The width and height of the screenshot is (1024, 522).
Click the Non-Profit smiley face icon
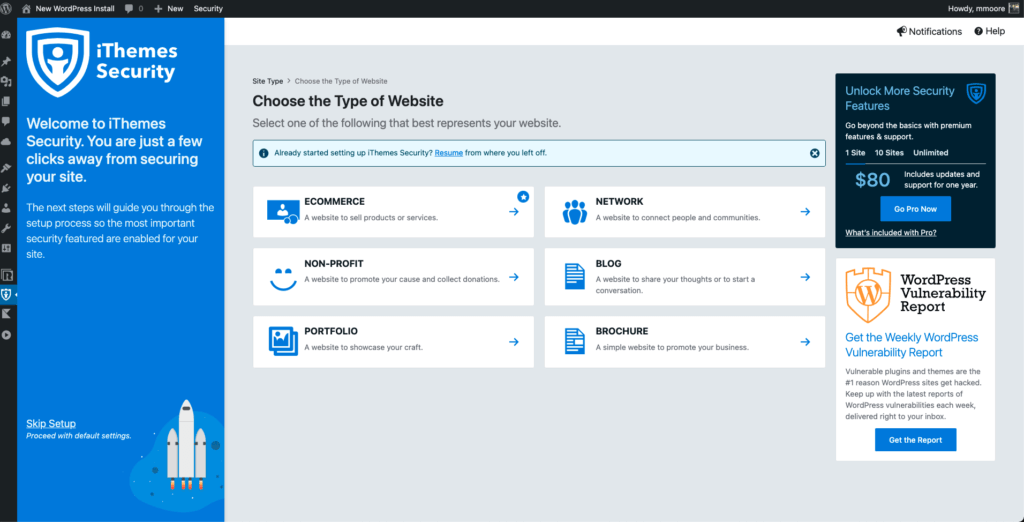[283, 278]
